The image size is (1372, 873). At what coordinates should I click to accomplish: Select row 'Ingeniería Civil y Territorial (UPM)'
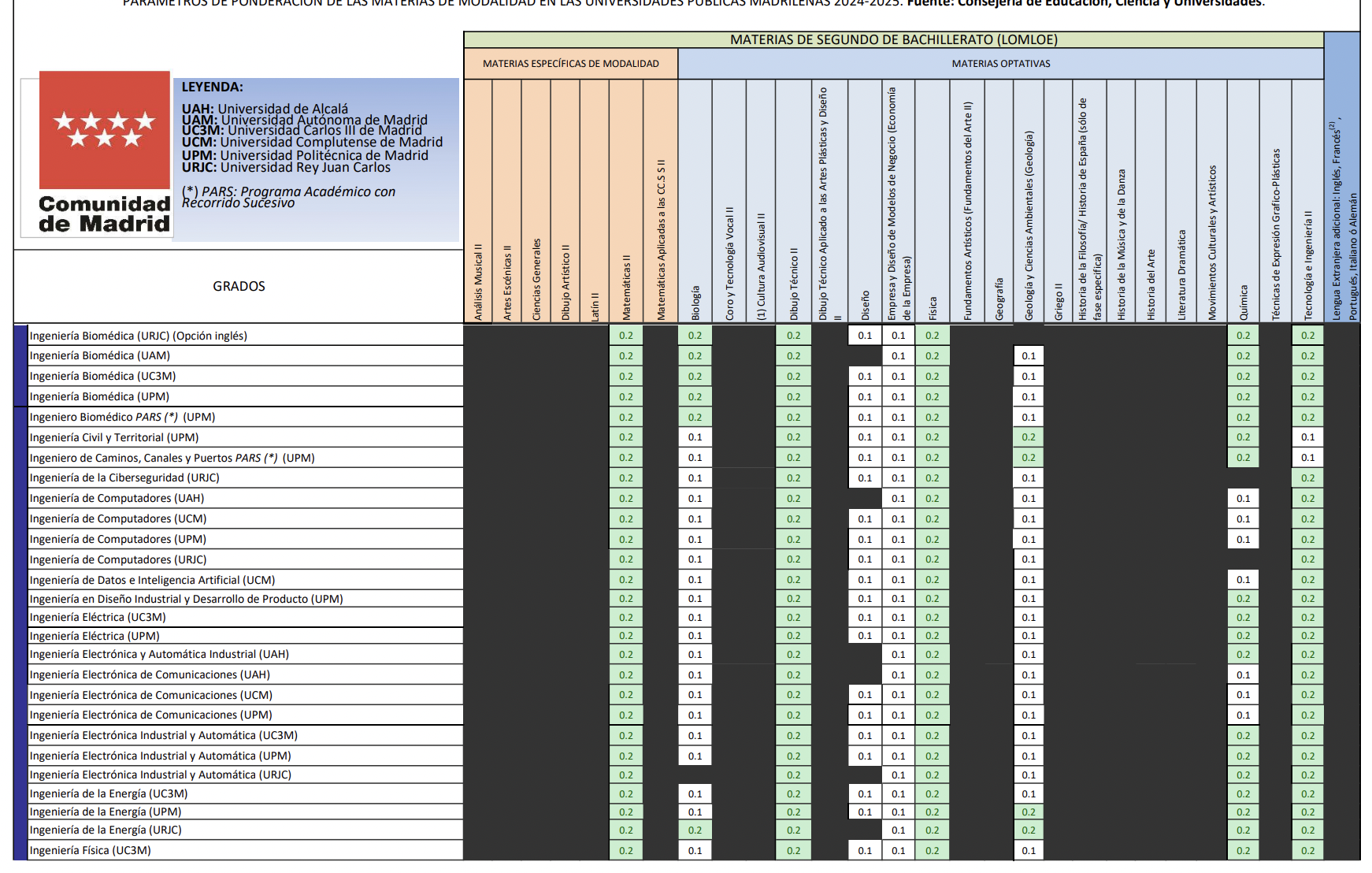pyautogui.click(x=245, y=437)
